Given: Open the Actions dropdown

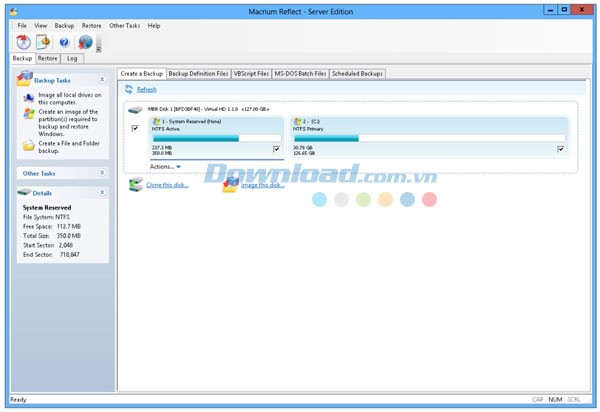Looking at the screenshot, I should coord(165,166).
